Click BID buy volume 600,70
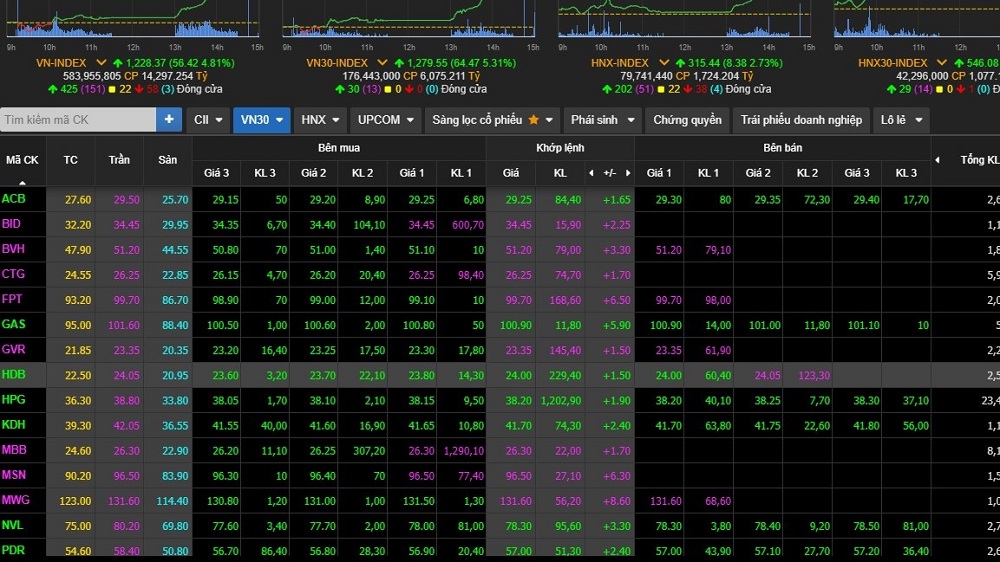Screen dimensions: 1000x562 (467, 225)
